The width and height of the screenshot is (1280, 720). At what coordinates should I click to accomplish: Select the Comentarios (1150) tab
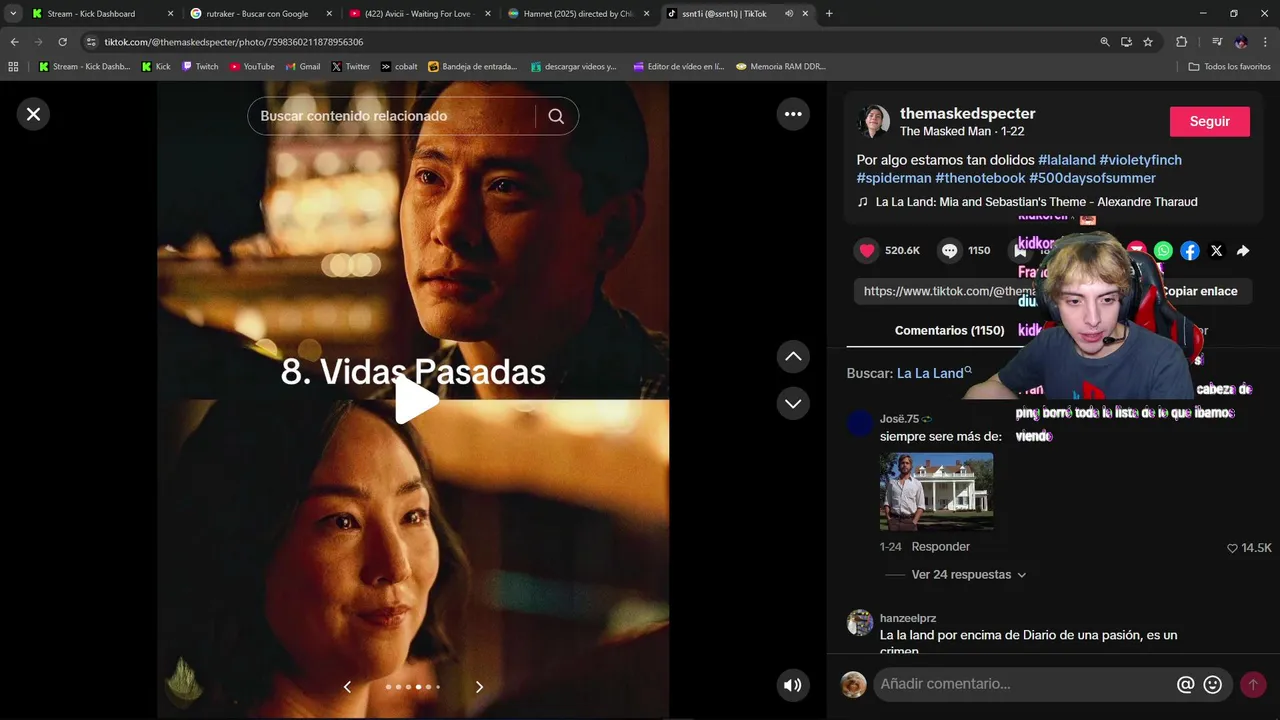click(x=949, y=330)
